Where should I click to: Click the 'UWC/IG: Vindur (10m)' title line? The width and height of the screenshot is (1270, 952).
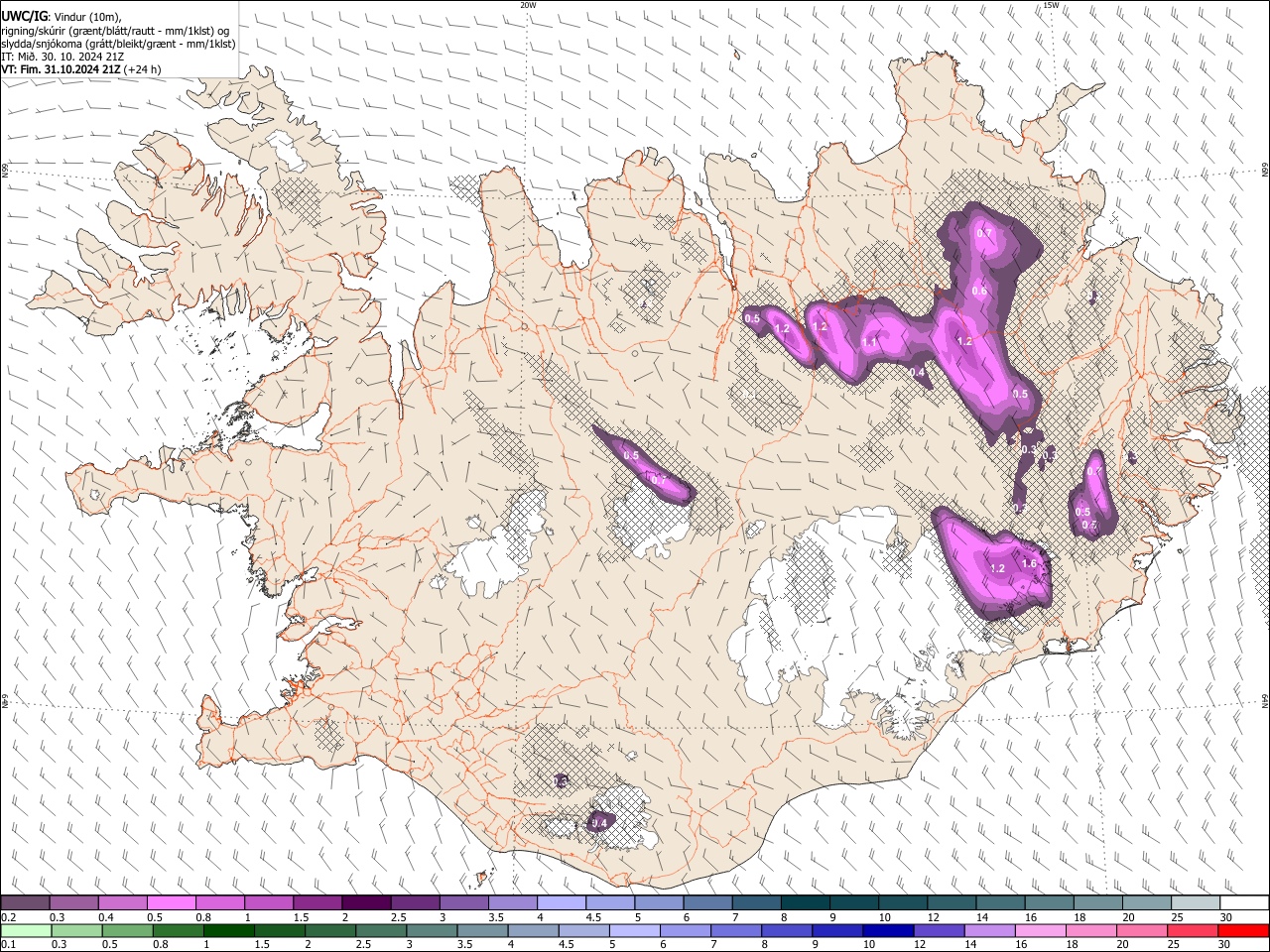click(62, 15)
